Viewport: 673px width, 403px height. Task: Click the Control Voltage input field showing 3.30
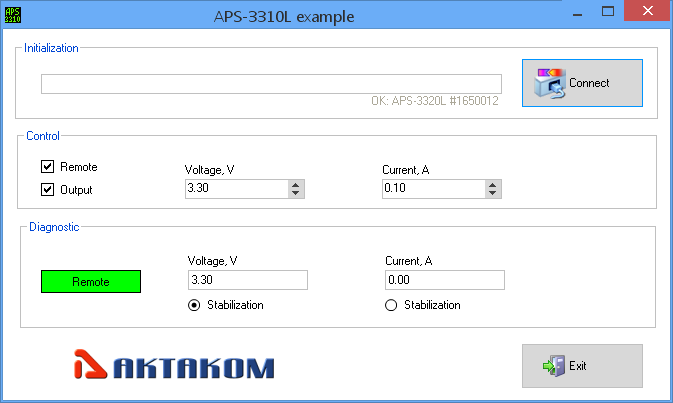[x=236, y=189]
